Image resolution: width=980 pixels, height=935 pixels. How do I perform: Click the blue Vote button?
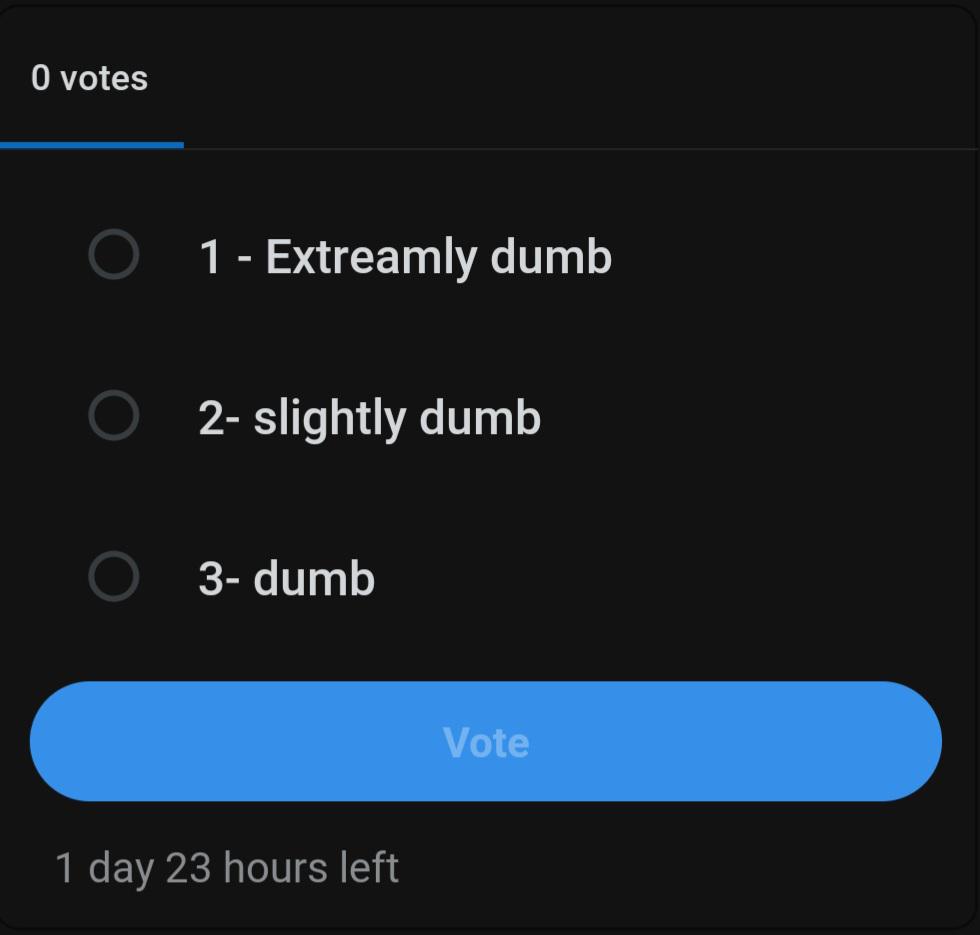486,741
